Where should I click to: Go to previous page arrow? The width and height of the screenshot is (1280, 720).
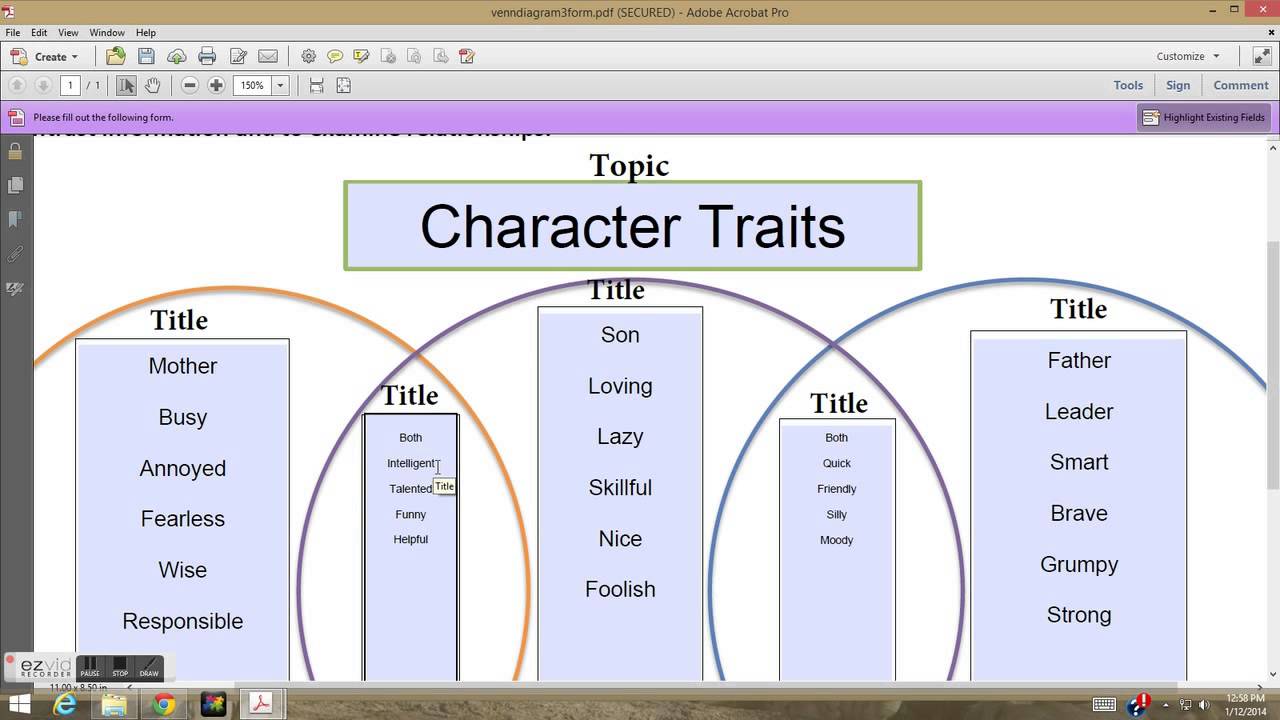pos(17,86)
